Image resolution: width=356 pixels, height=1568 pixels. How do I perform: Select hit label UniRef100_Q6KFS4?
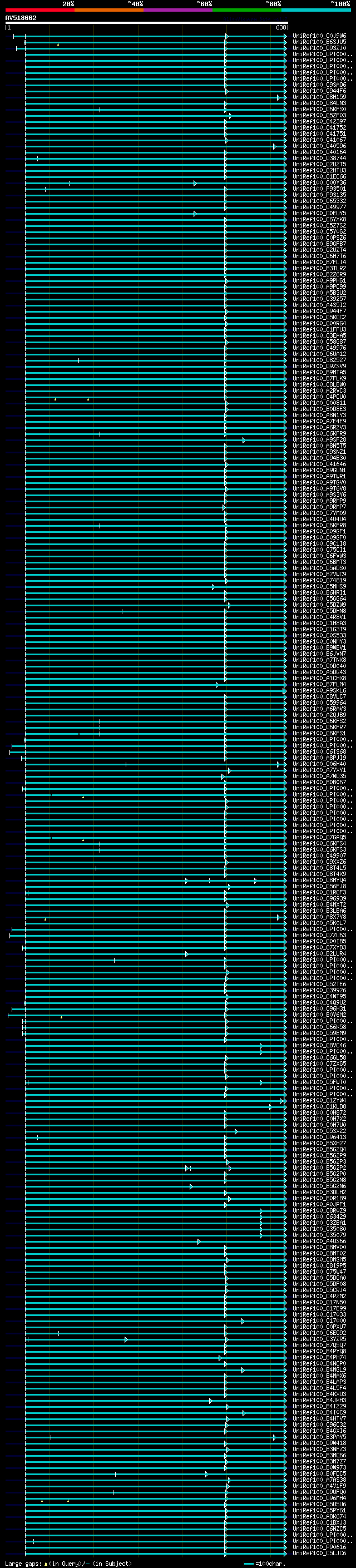(x=319, y=844)
